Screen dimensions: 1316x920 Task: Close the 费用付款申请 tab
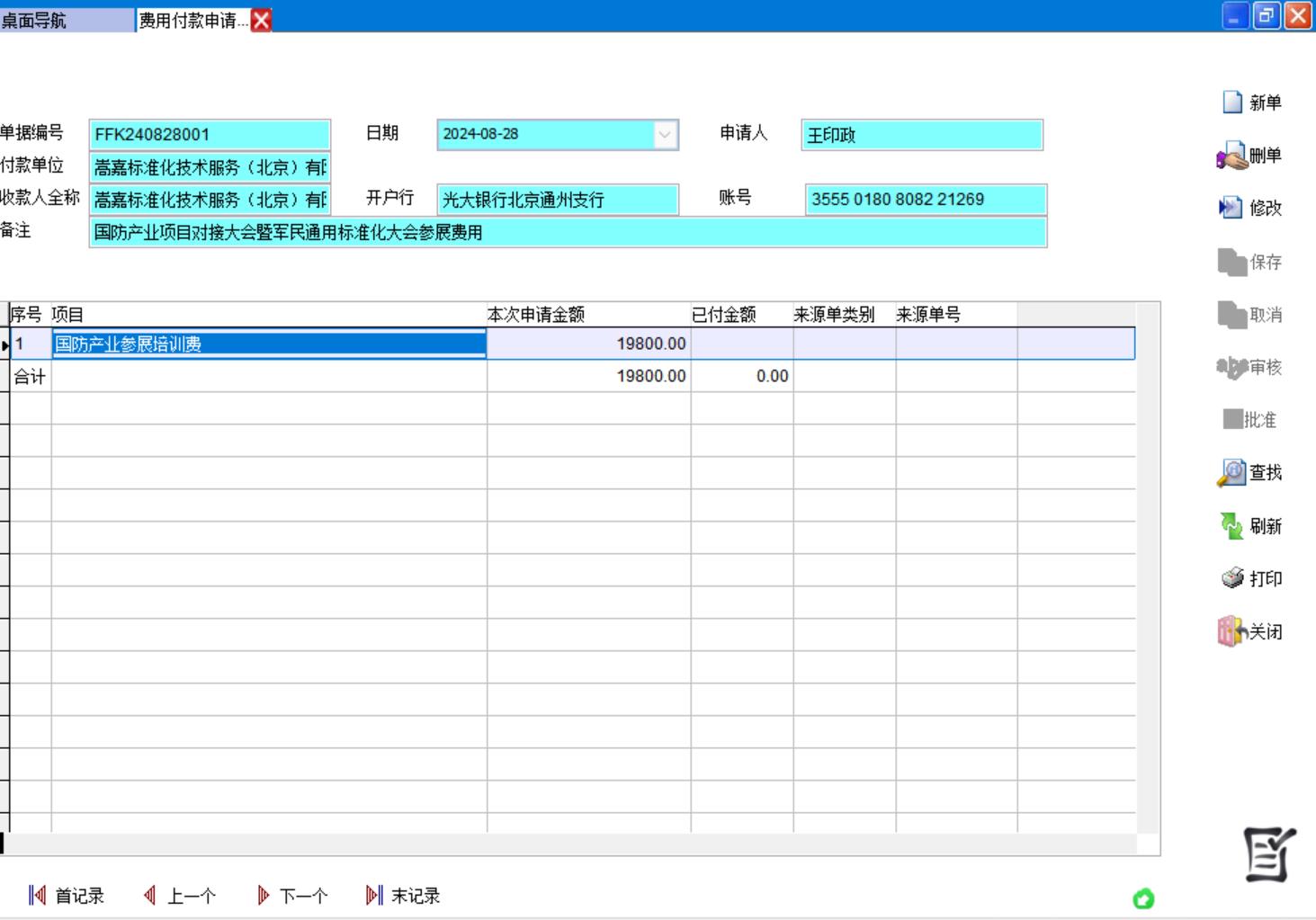262,20
